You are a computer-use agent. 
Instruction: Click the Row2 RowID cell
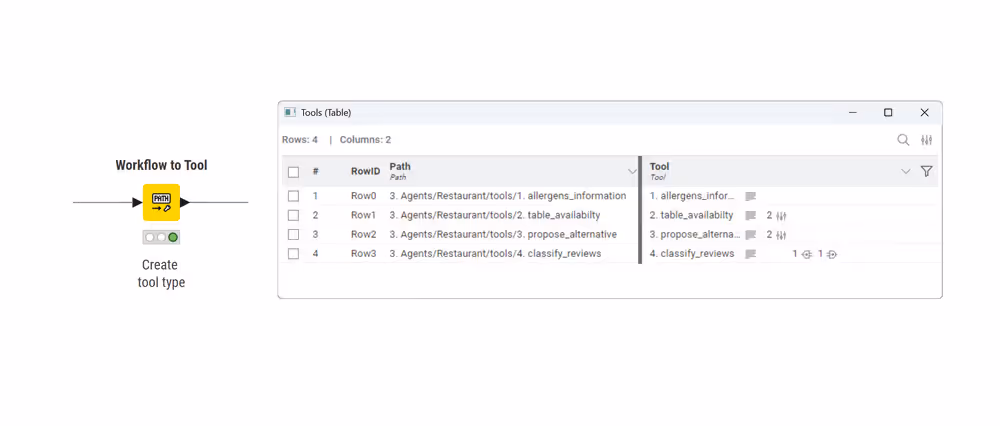pos(364,234)
